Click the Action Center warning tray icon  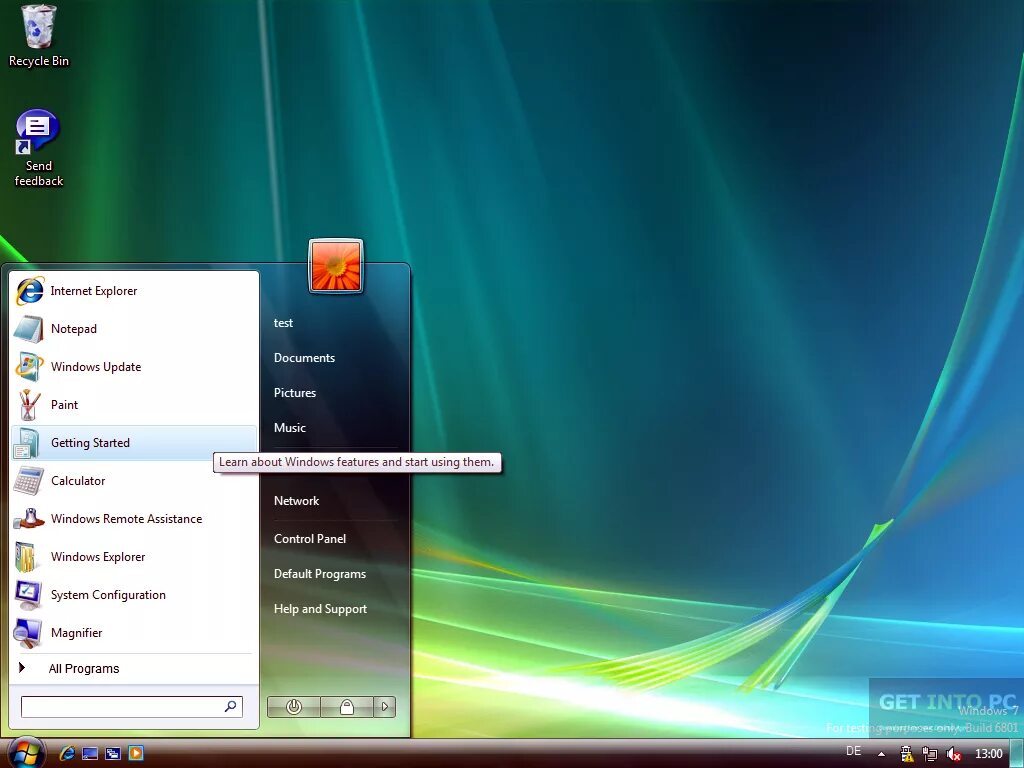pos(906,754)
